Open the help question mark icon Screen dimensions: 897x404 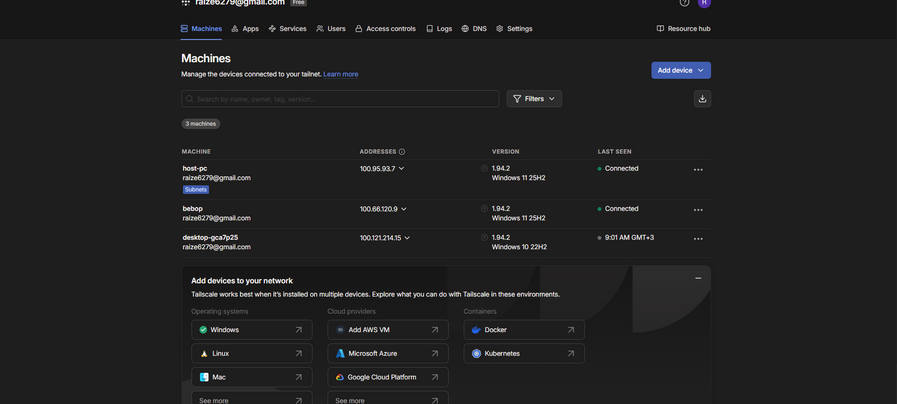(x=684, y=3)
